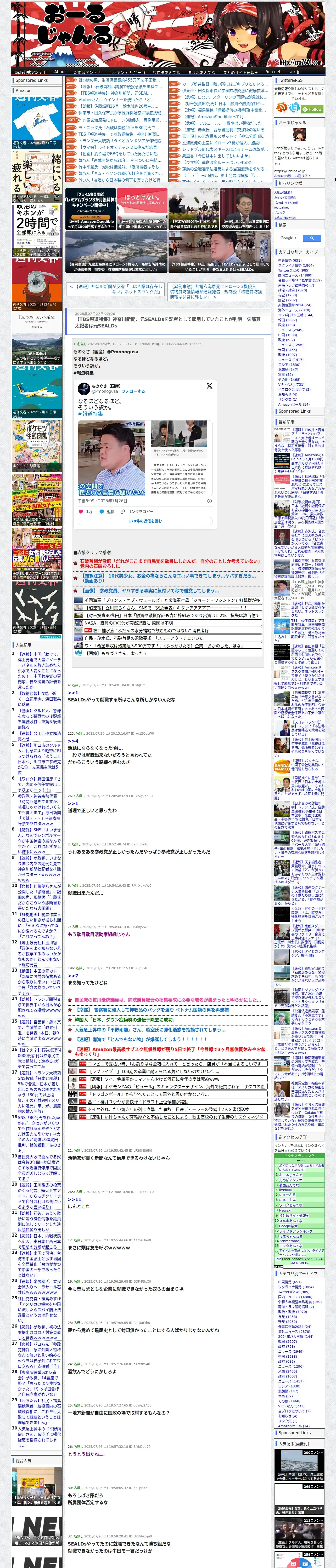Open the 5ch.net nav item
Image resolution: width=336 pixels, height=1568 pixels.
[273, 72]
